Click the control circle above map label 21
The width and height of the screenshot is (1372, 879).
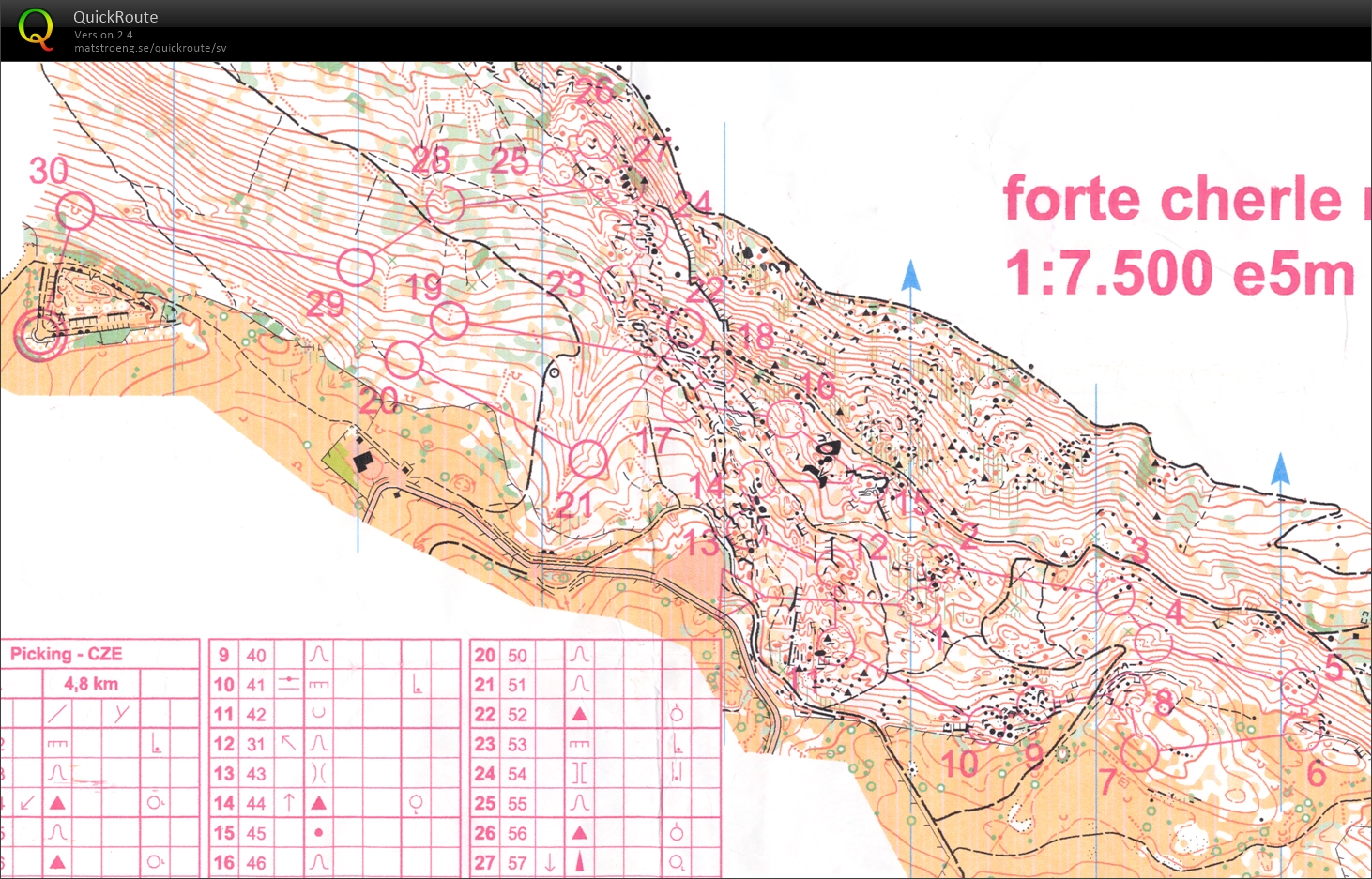588,460
